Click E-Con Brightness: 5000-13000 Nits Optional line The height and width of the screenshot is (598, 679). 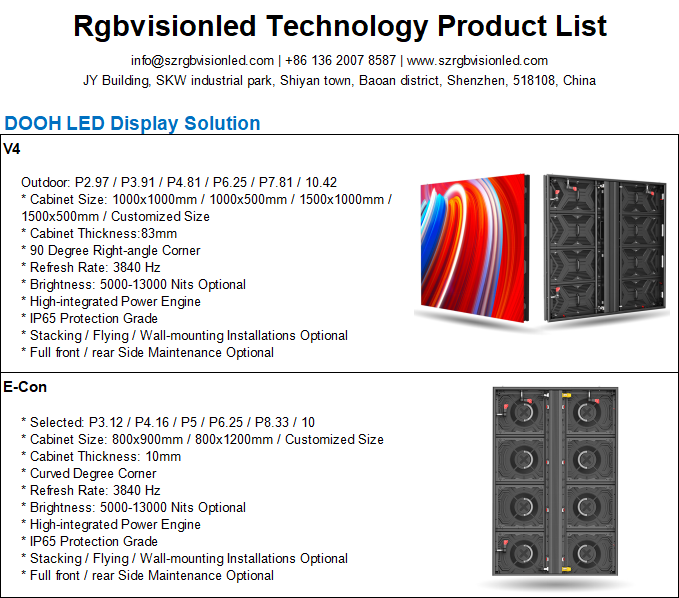click(133, 507)
